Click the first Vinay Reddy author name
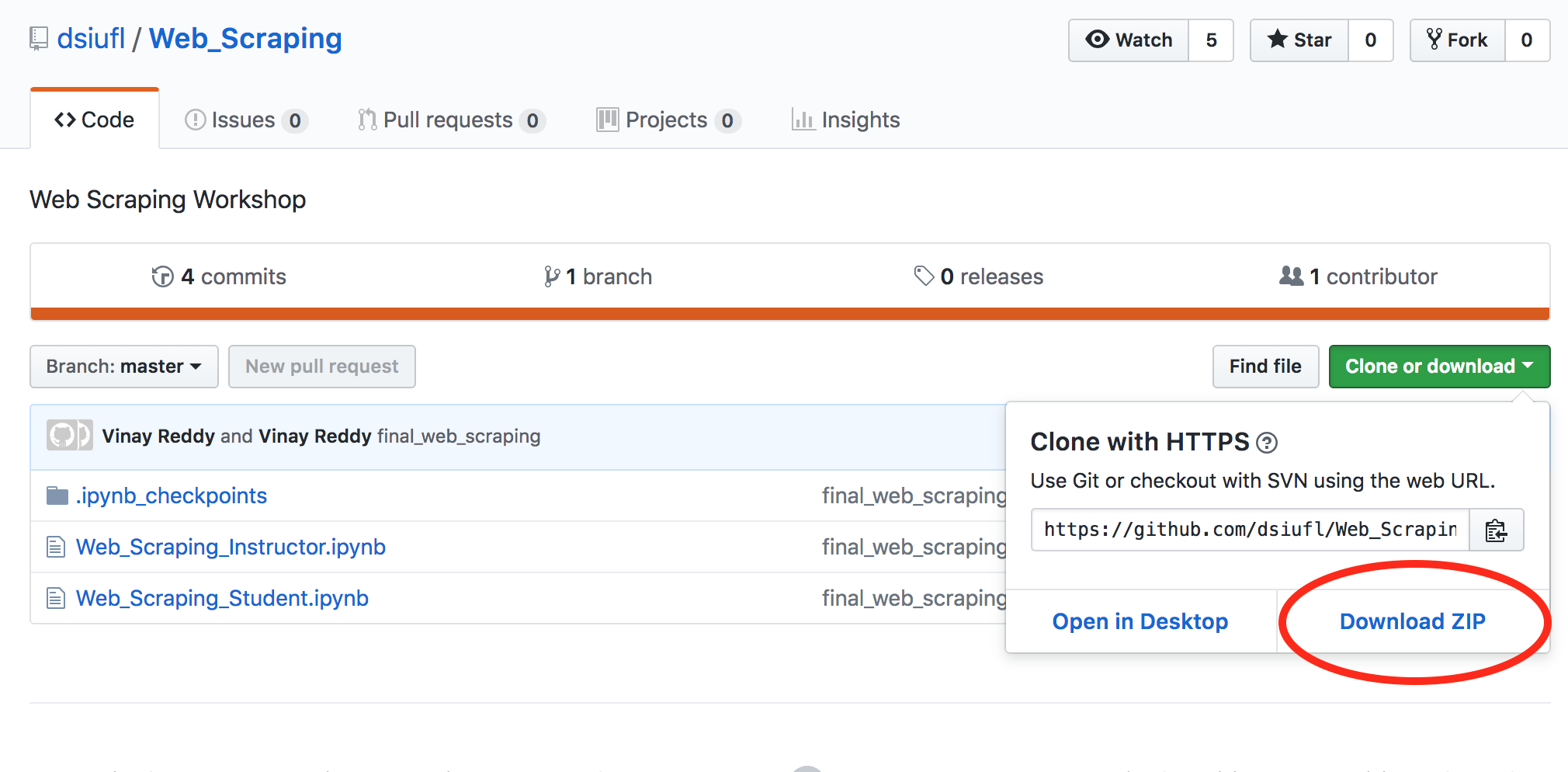Screen dimensions: 1568x772 [158, 436]
